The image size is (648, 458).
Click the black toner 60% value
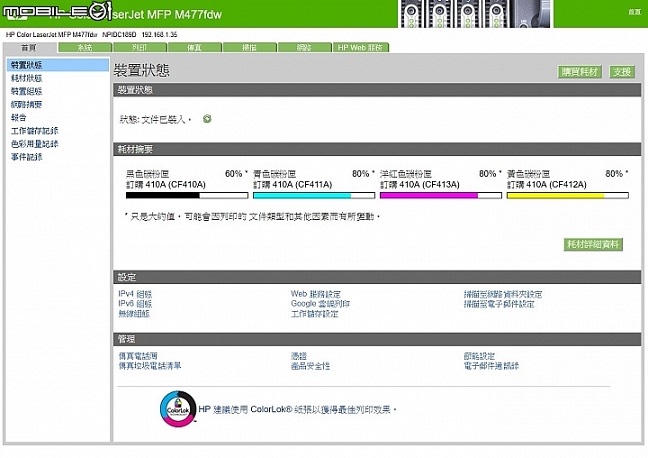pos(234,174)
